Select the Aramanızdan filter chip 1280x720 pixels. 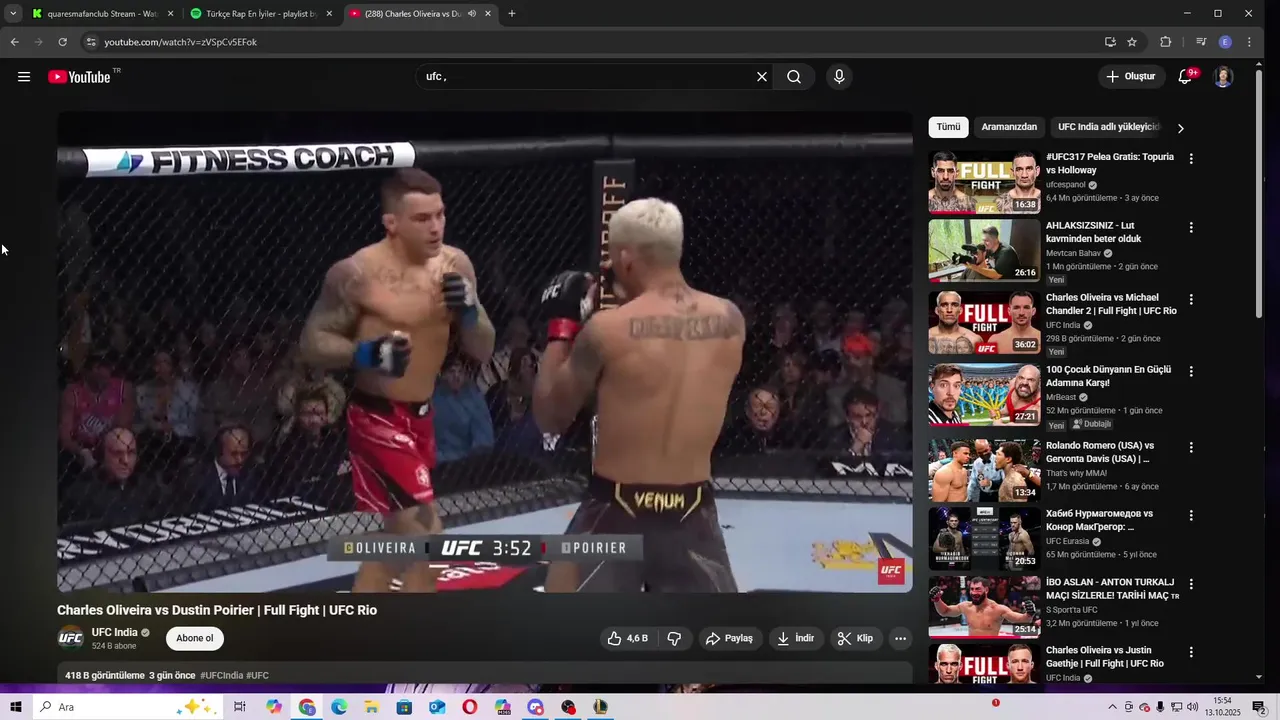[1009, 127]
